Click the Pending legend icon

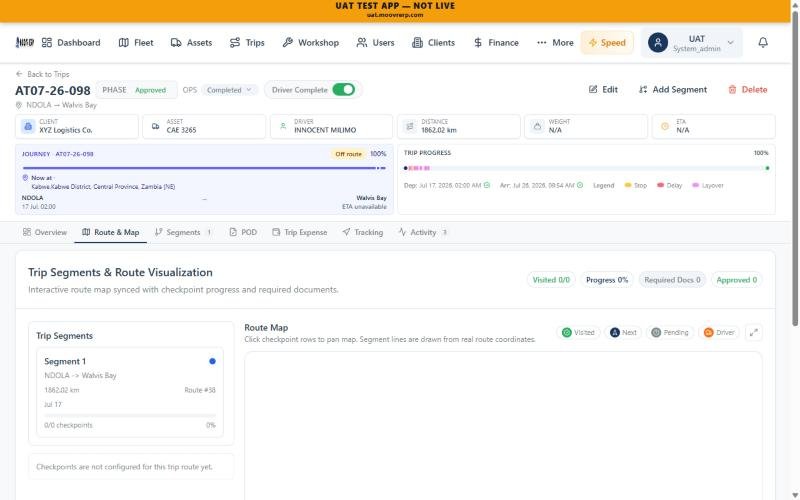click(x=656, y=333)
